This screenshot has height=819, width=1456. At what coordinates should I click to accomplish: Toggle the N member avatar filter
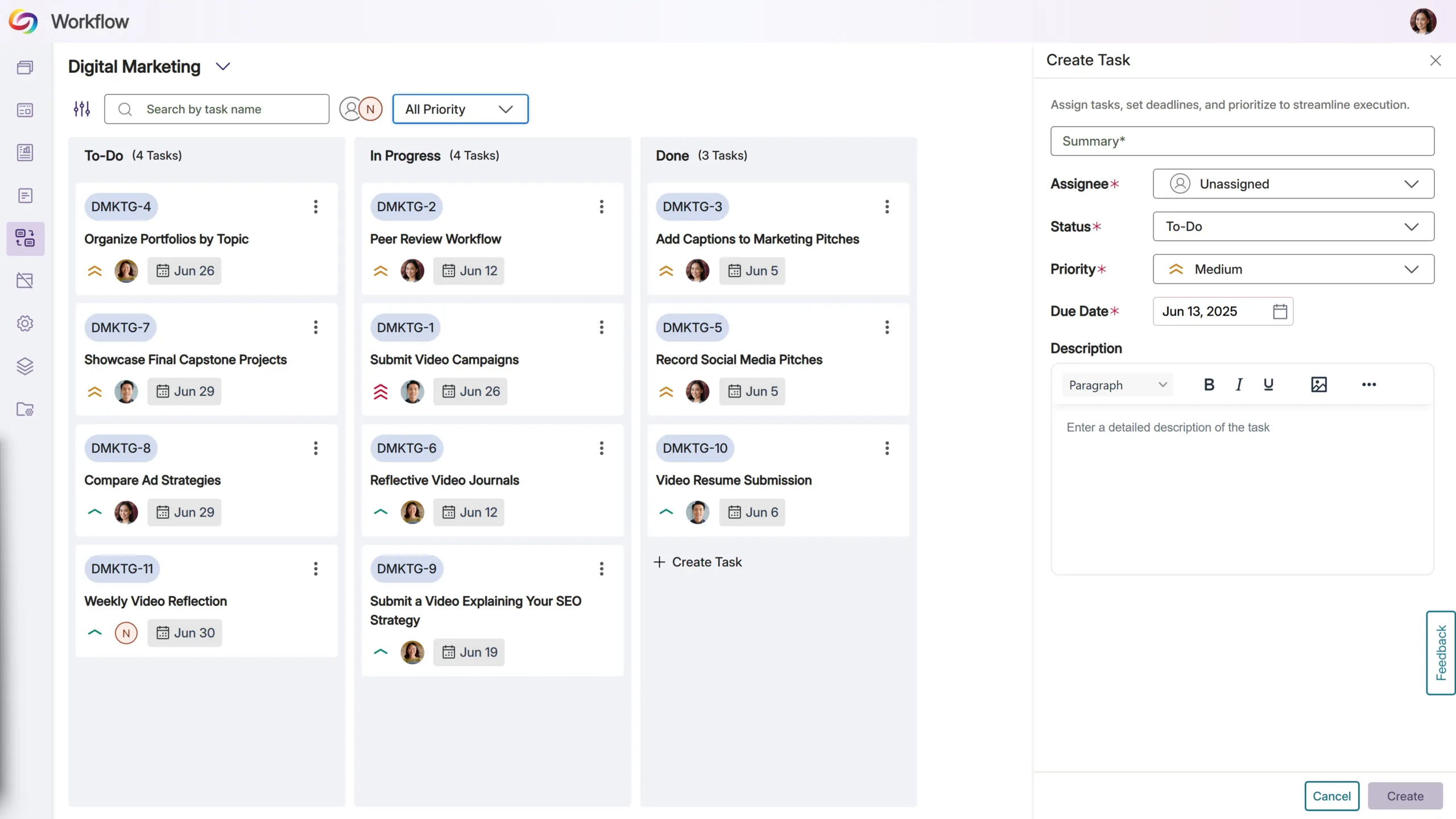tap(371, 109)
